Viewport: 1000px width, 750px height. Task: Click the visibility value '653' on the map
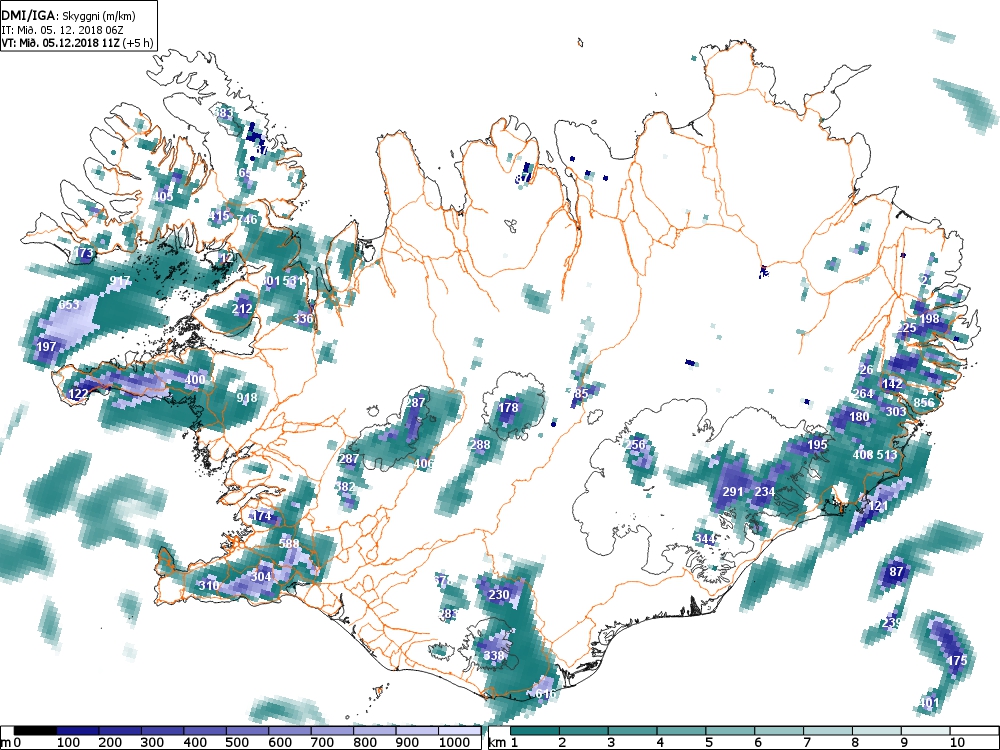pyautogui.click(x=69, y=305)
